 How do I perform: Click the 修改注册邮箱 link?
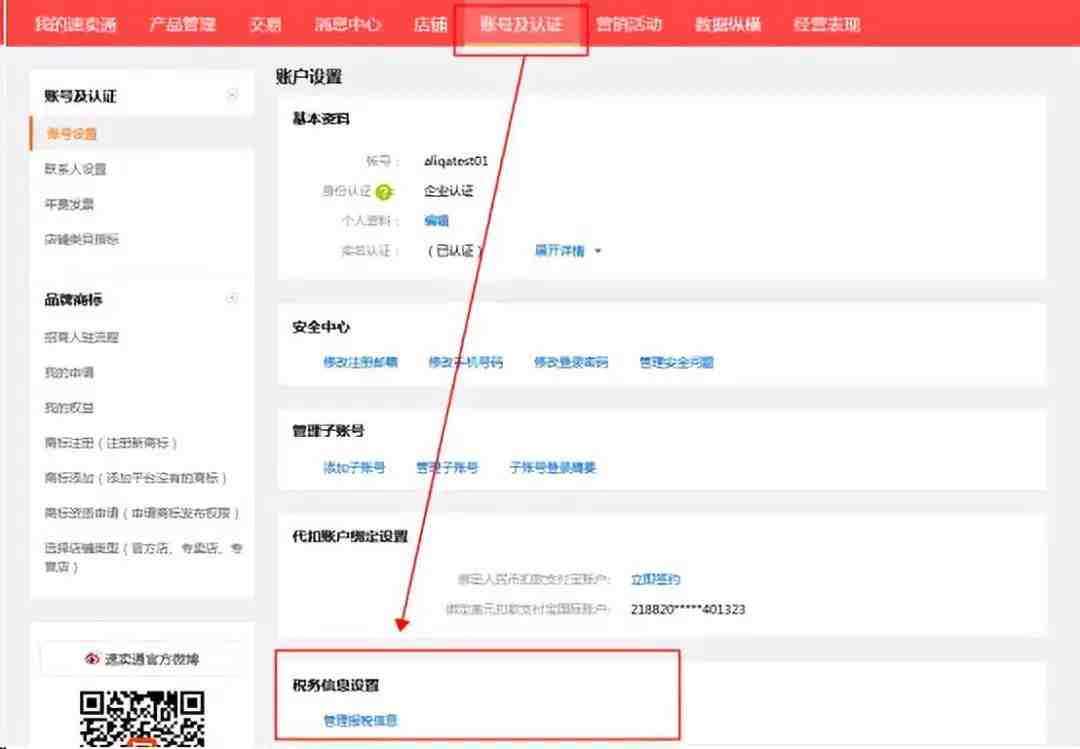360,362
